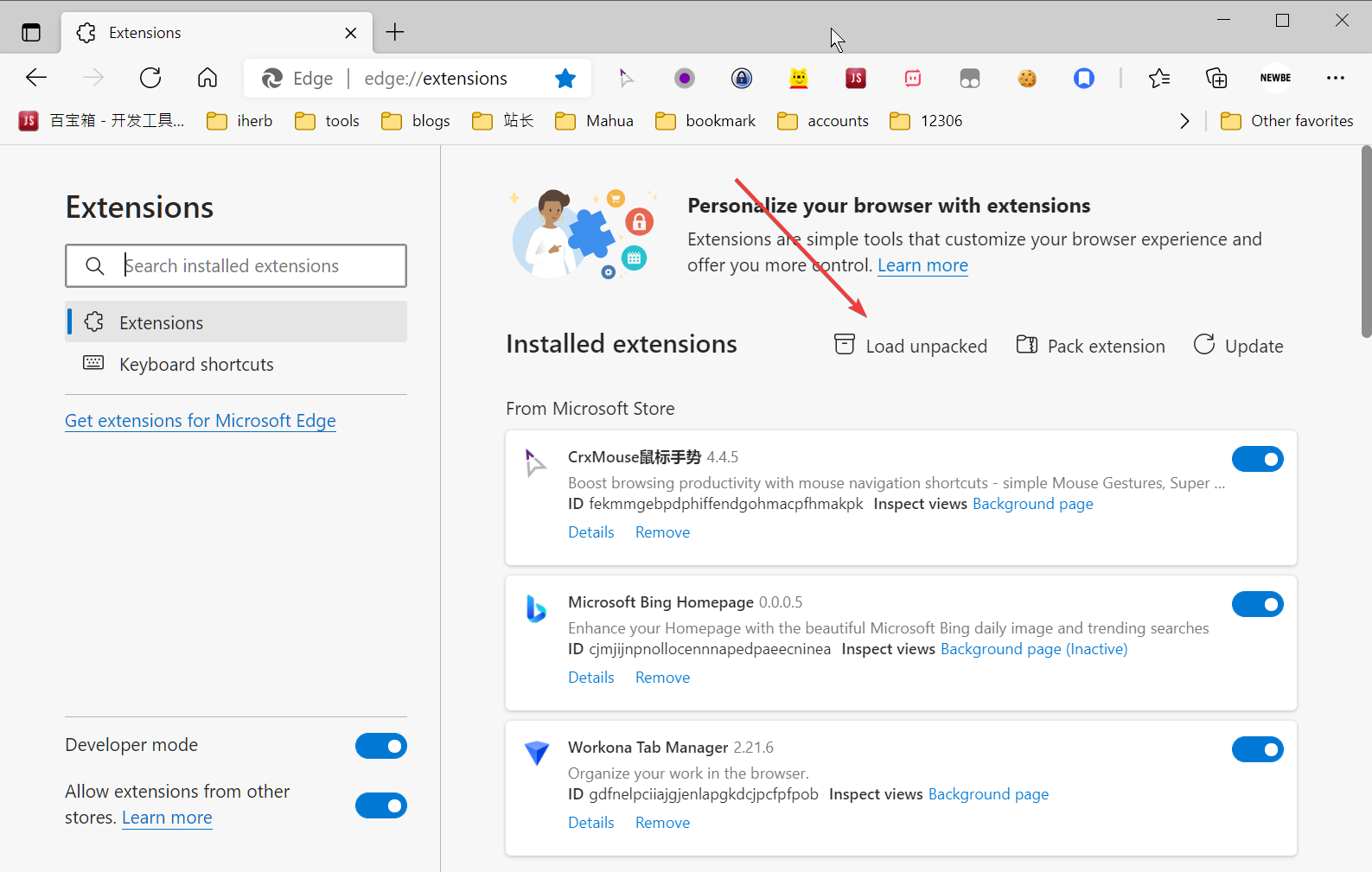Screen dimensions: 1372x872
Task: Open the blue rounded square extension icon
Action: [1084, 79]
